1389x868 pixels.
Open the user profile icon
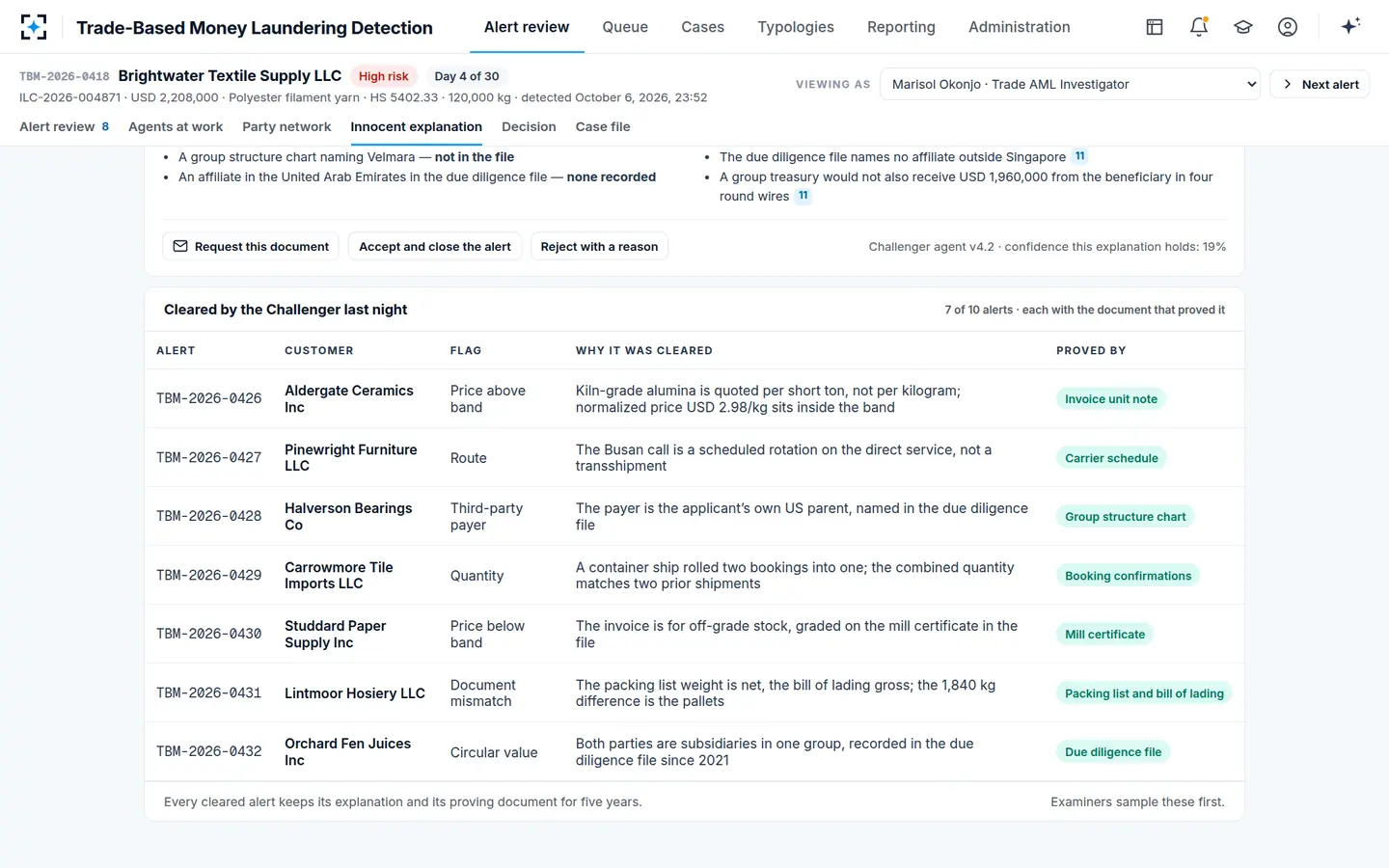click(1288, 27)
